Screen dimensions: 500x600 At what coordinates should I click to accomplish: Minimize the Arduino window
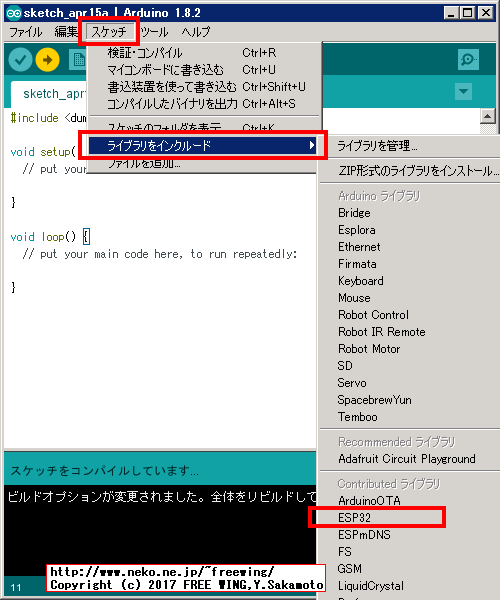coord(451,13)
